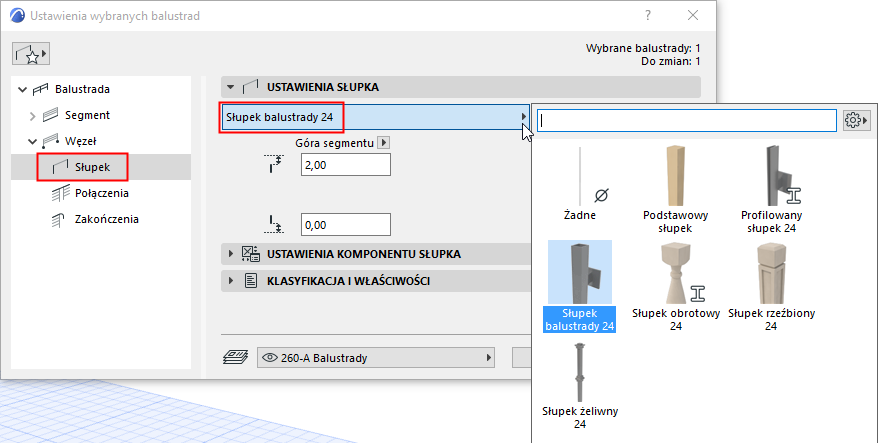The height and width of the screenshot is (443, 879).
Task: Click the Archicad logo in title bar
Action: click(17, 16)
